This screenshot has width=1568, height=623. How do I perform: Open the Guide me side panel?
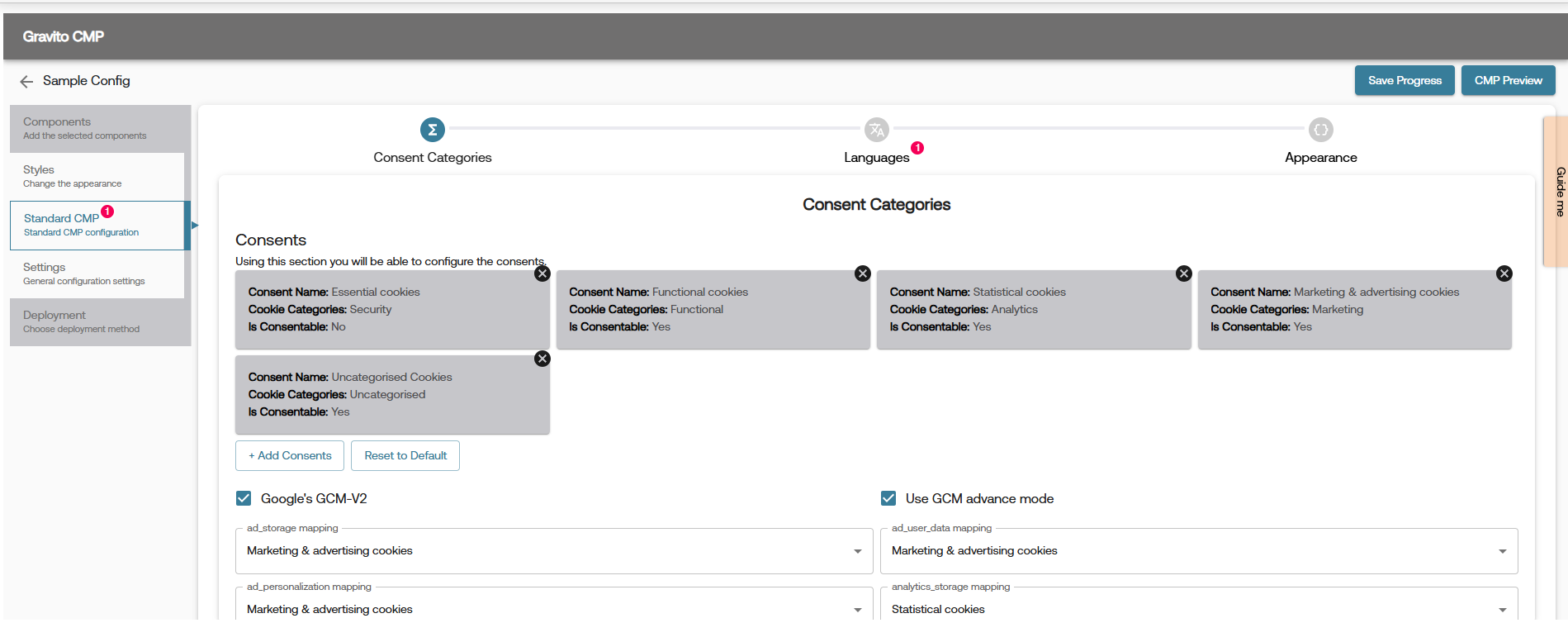coord(1556,192)
